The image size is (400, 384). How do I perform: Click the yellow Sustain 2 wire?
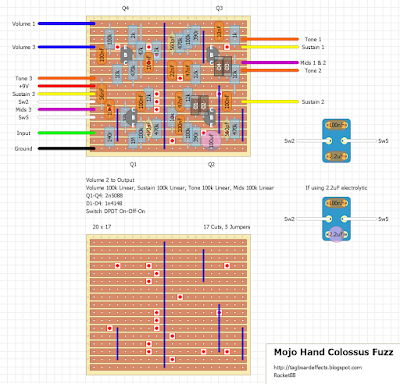tap(270, 102)
